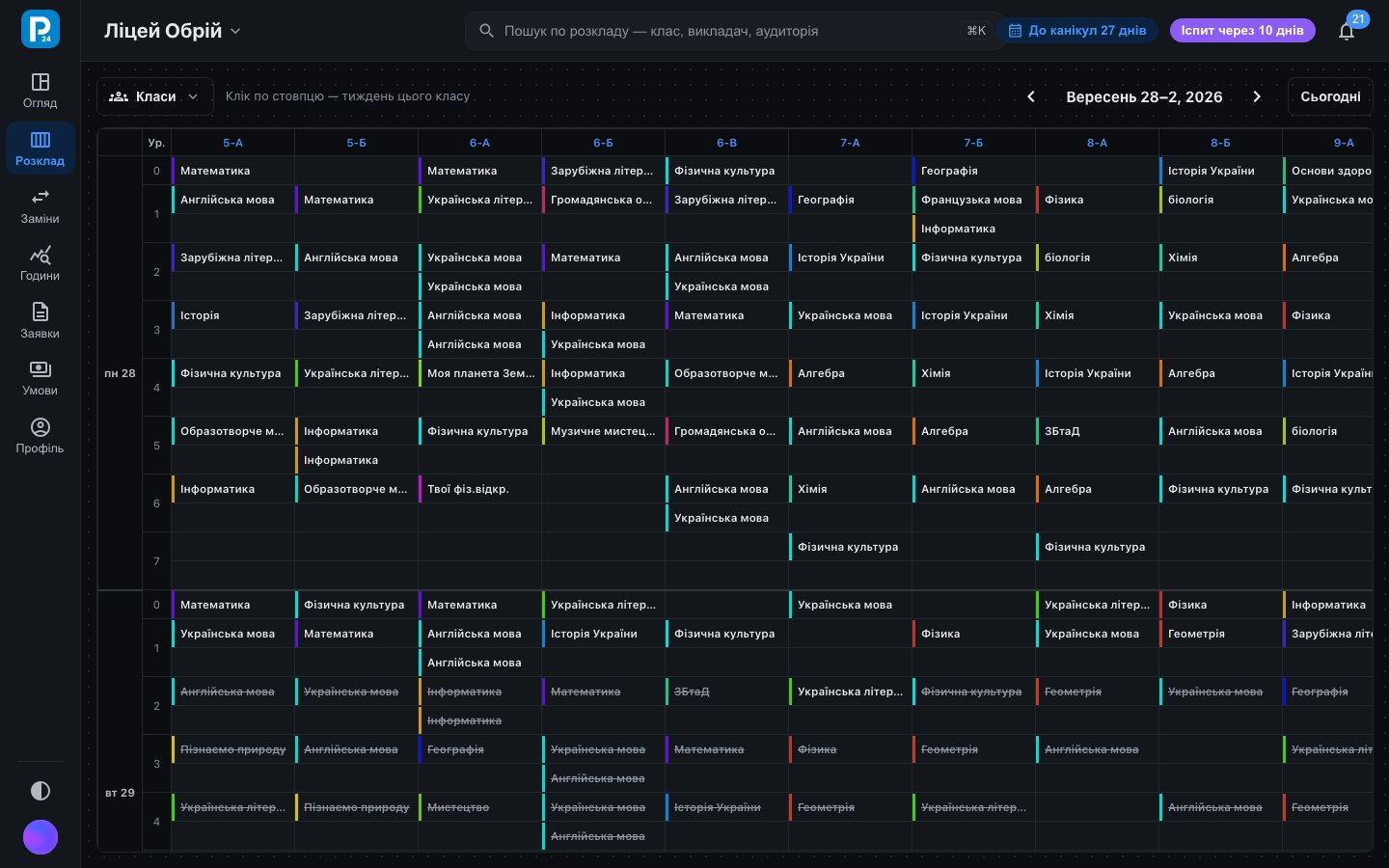Image resolution: width=1389 pixels, height=868 pixels.
Task: Open the Огляд overview section
Action: 41,91
